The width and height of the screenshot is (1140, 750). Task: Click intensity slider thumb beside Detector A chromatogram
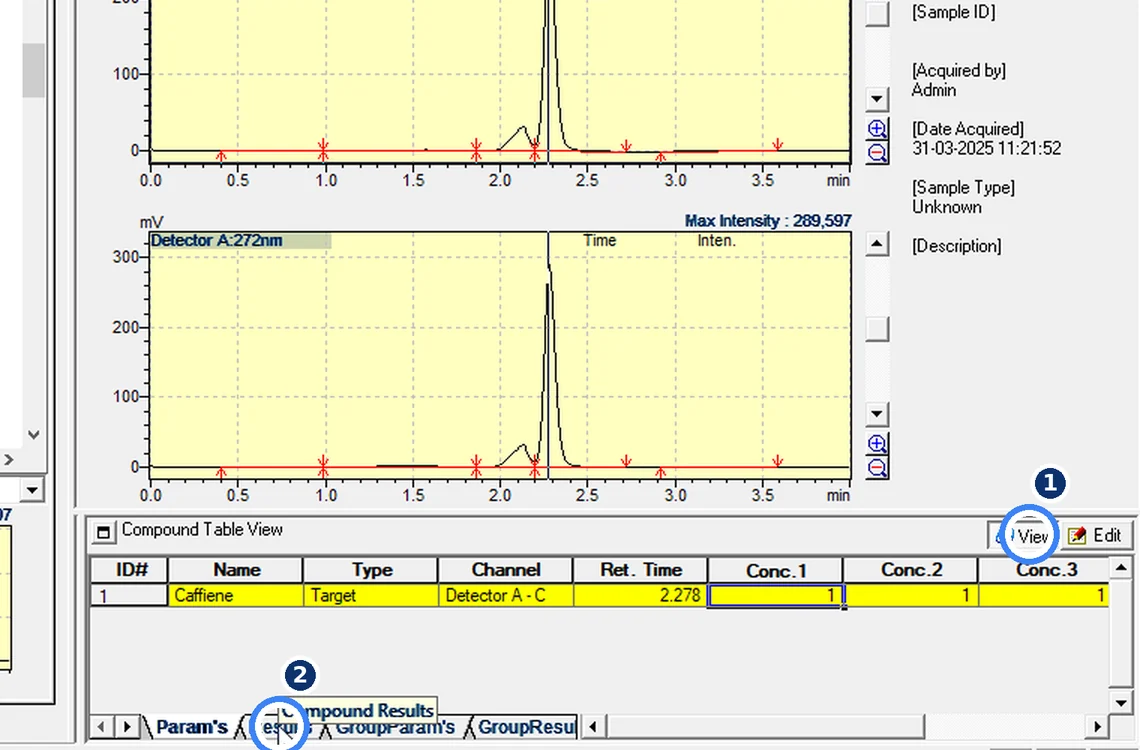pos(878,328)
